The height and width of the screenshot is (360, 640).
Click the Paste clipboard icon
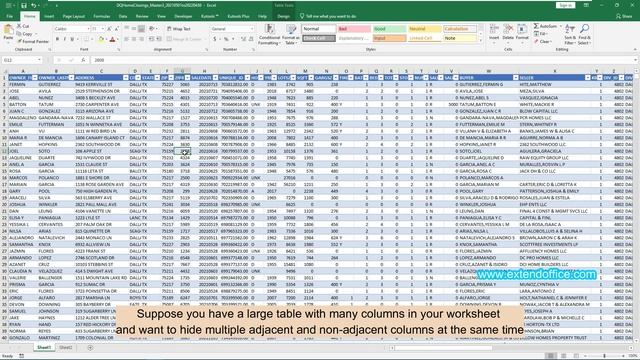tap(8, 30)
